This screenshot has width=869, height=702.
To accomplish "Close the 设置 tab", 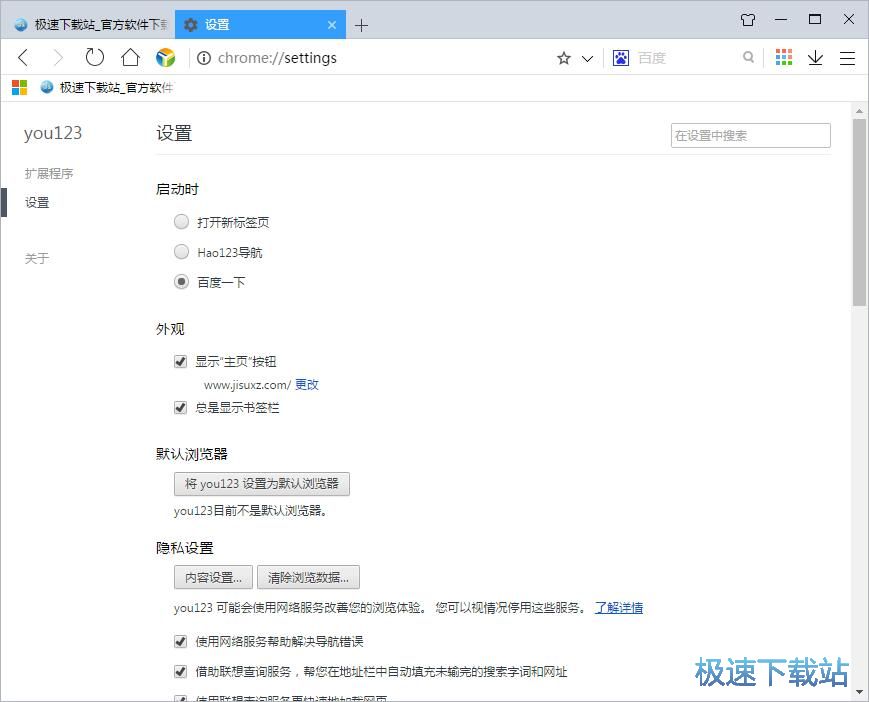I will click(x=331, y=25).
